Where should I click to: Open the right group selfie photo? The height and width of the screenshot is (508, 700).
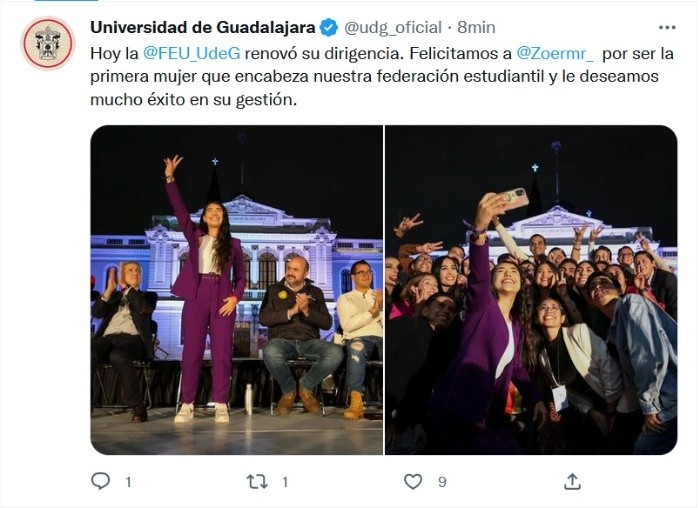[531, 290]
